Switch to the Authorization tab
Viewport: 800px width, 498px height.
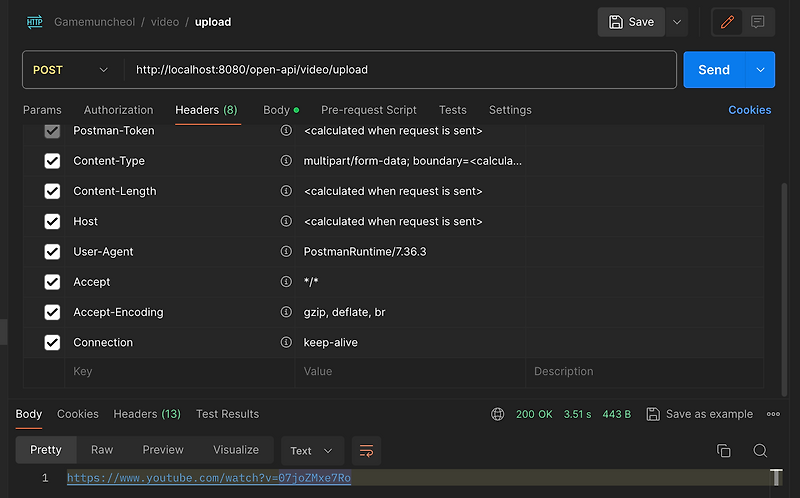click(x=118, y=110)
